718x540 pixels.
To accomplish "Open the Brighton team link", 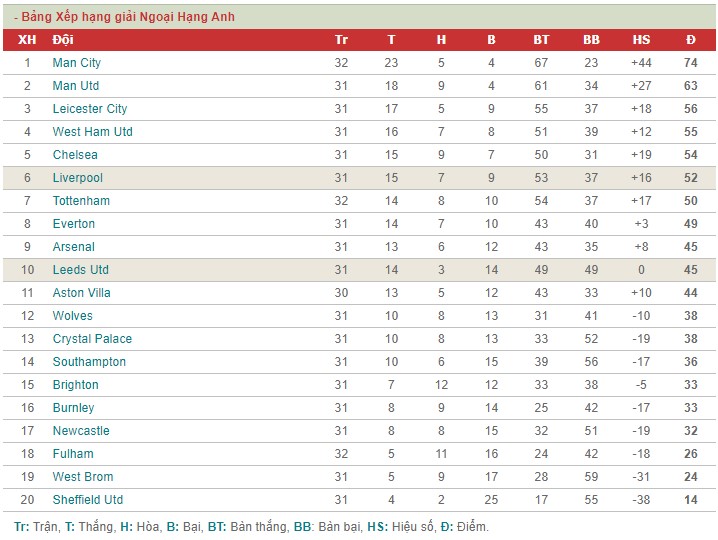I will [x=76, y=384].
